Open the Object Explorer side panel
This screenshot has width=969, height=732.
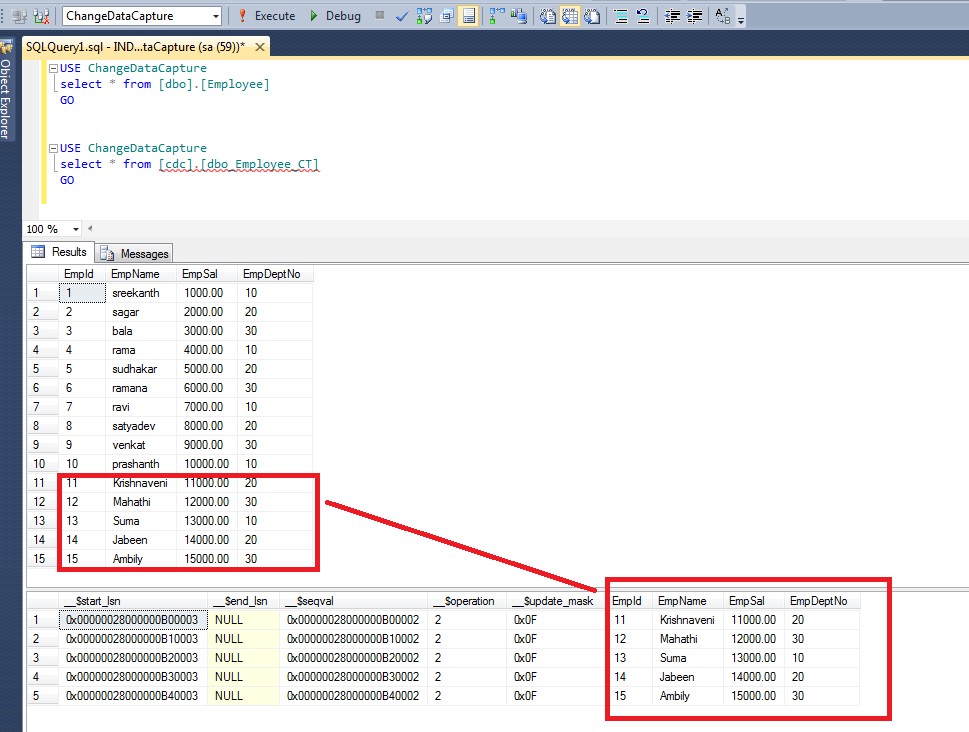pyautogui.click(x=5, y=95)
